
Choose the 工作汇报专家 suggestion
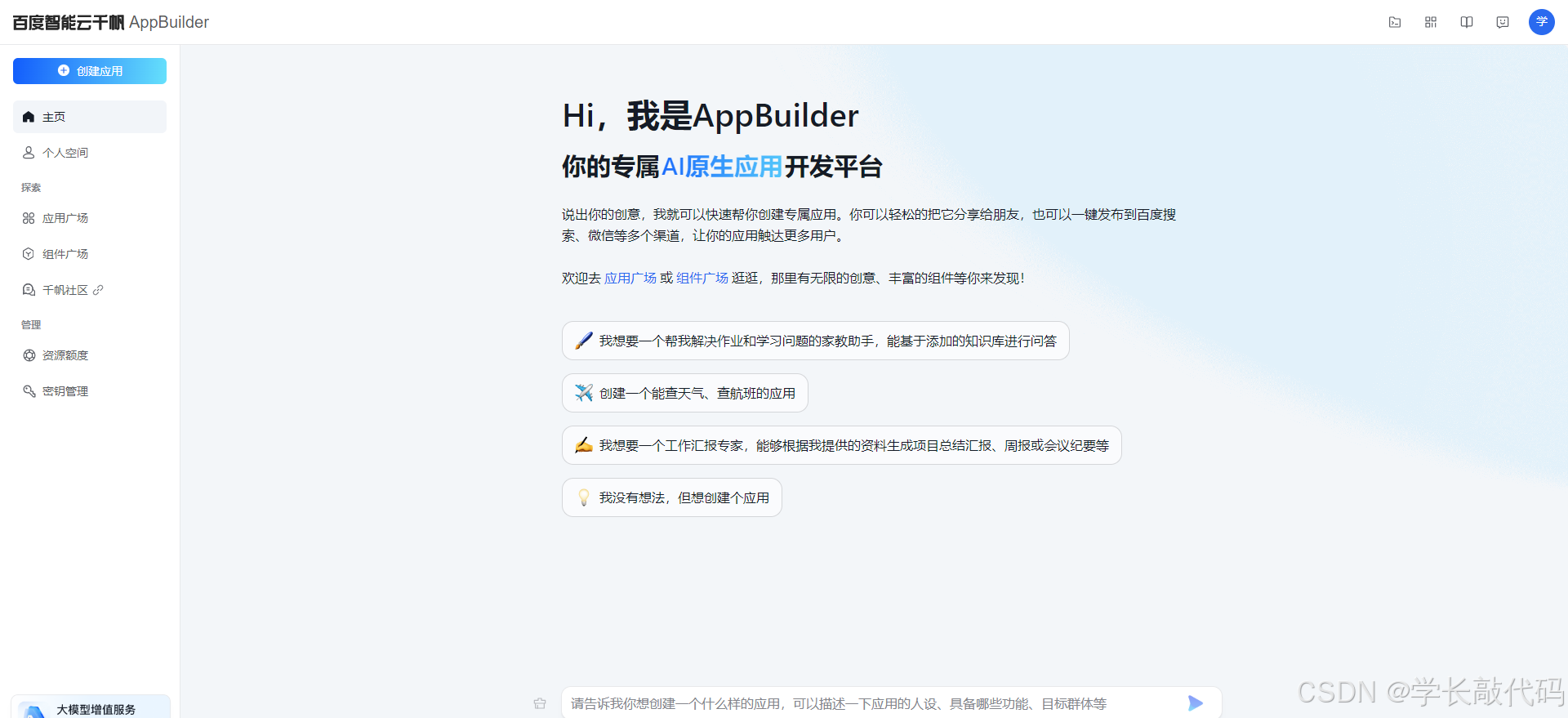pyautogui.click(x=842, y=445)
